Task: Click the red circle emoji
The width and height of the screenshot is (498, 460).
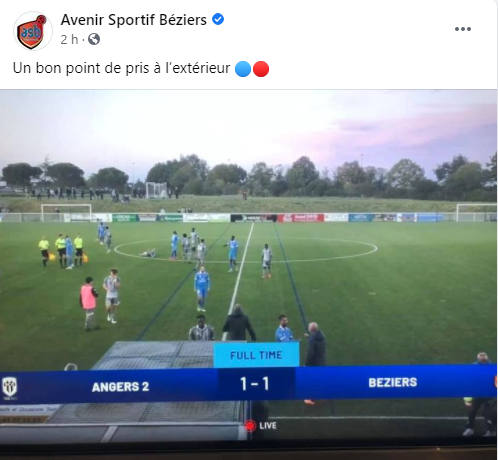Action: coord(261,69)
